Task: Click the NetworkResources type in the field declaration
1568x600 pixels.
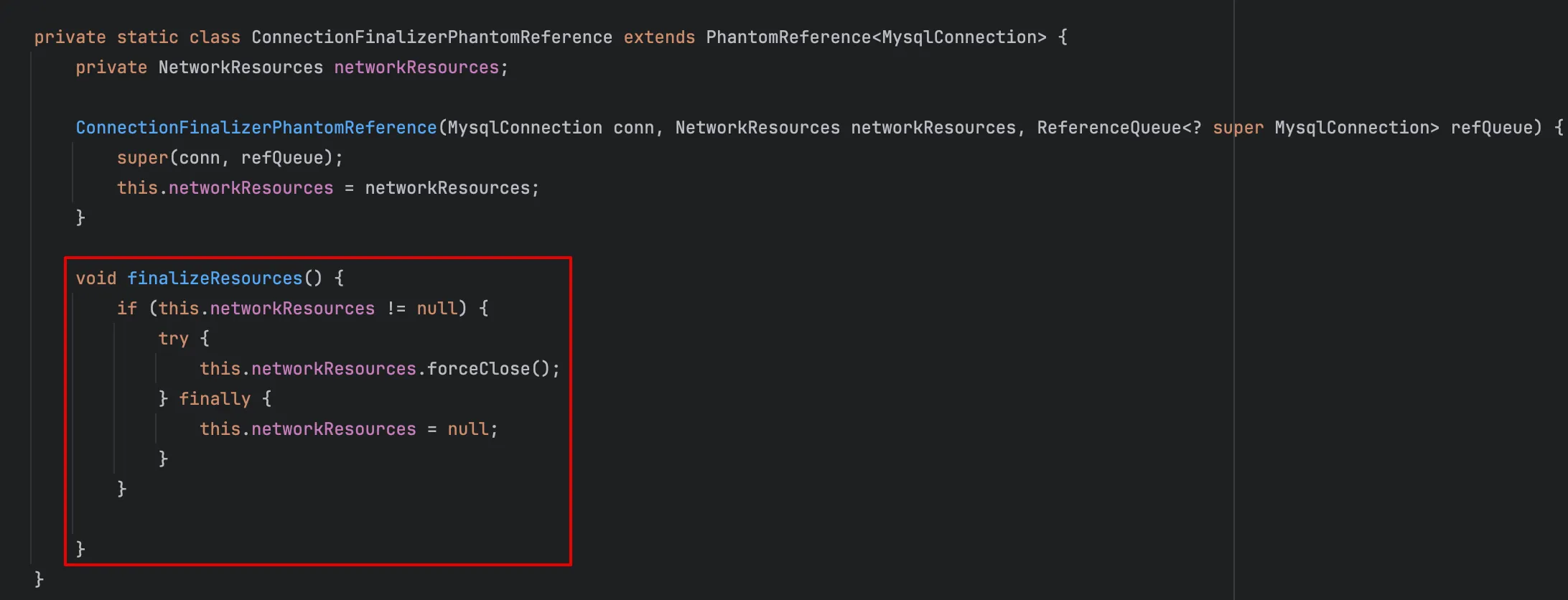Action: tap(241, 67)
